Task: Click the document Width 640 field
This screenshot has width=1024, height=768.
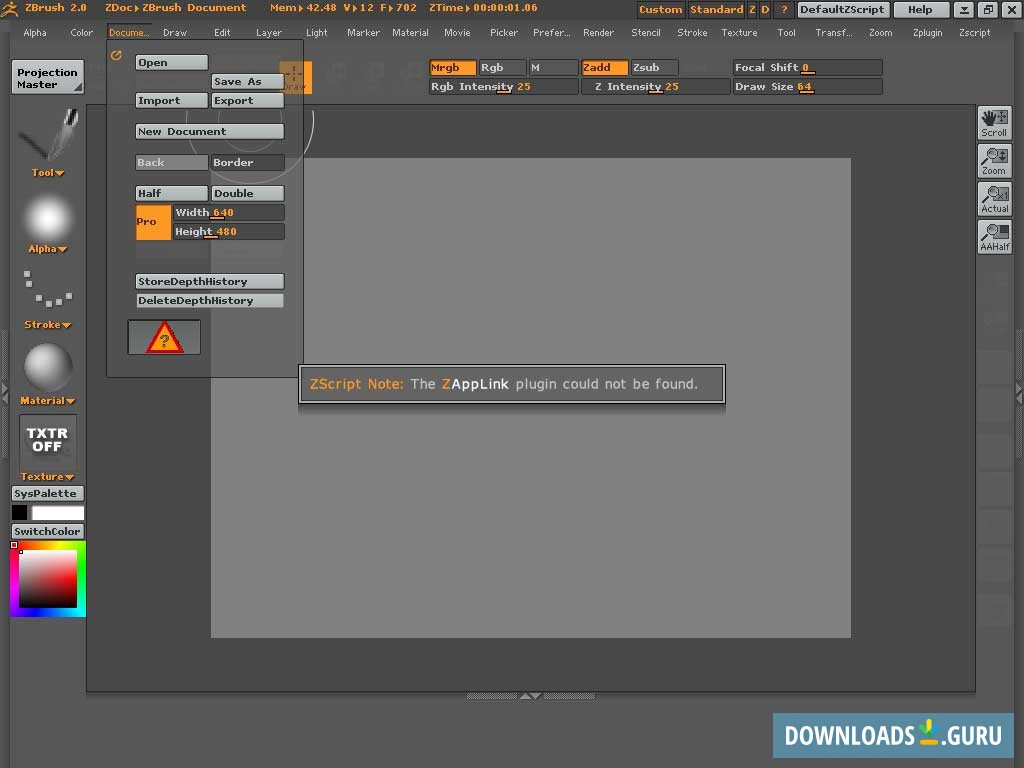Action: tap(229, 212)
